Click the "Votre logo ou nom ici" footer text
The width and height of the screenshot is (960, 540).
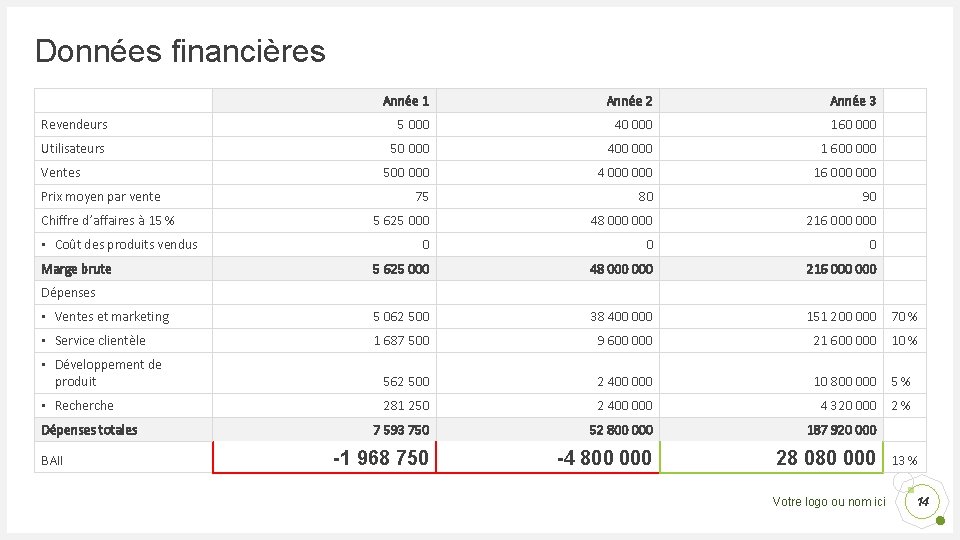pos(829,501)
